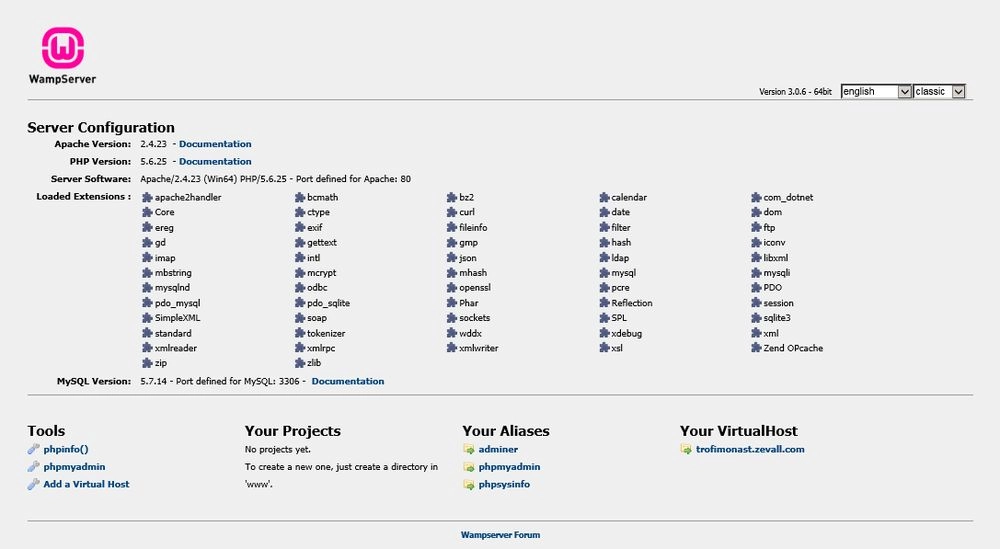Click the fileinfo extension name
1000x549 pixels.
coord(473,228)
